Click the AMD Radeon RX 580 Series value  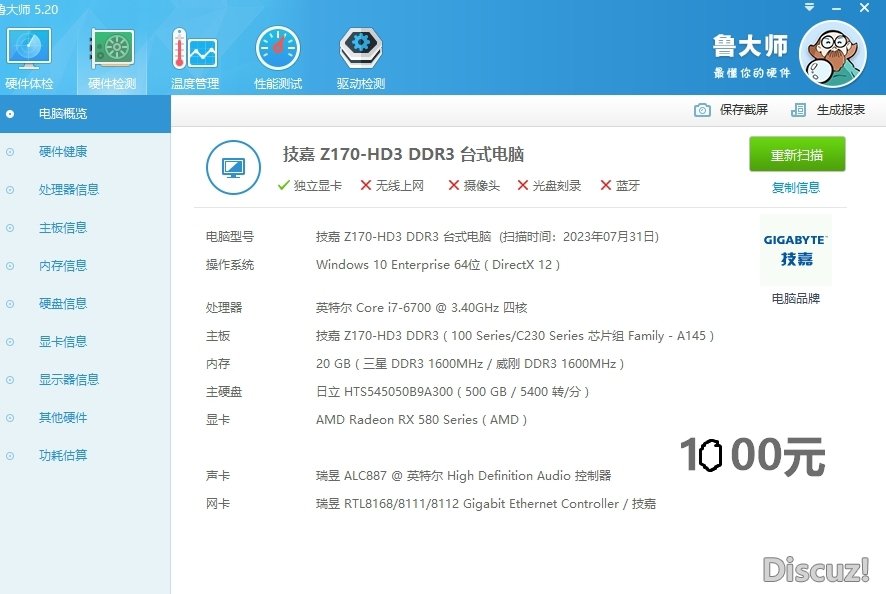coord(421,419)
